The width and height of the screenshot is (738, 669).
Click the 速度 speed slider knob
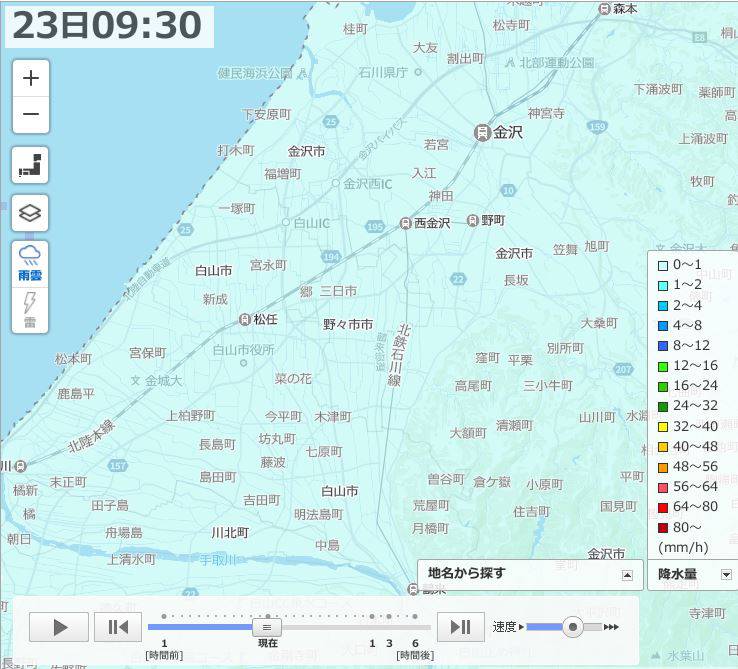[x=573, y=627]
